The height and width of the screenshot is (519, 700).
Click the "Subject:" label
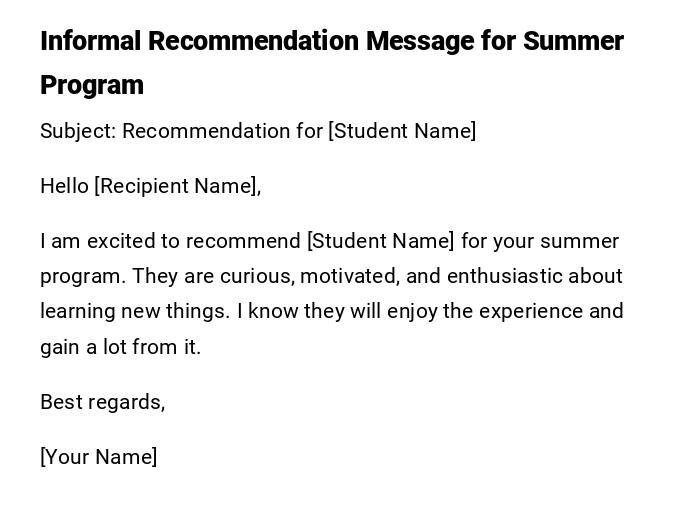pyautogui.click(x=78, y=131)
